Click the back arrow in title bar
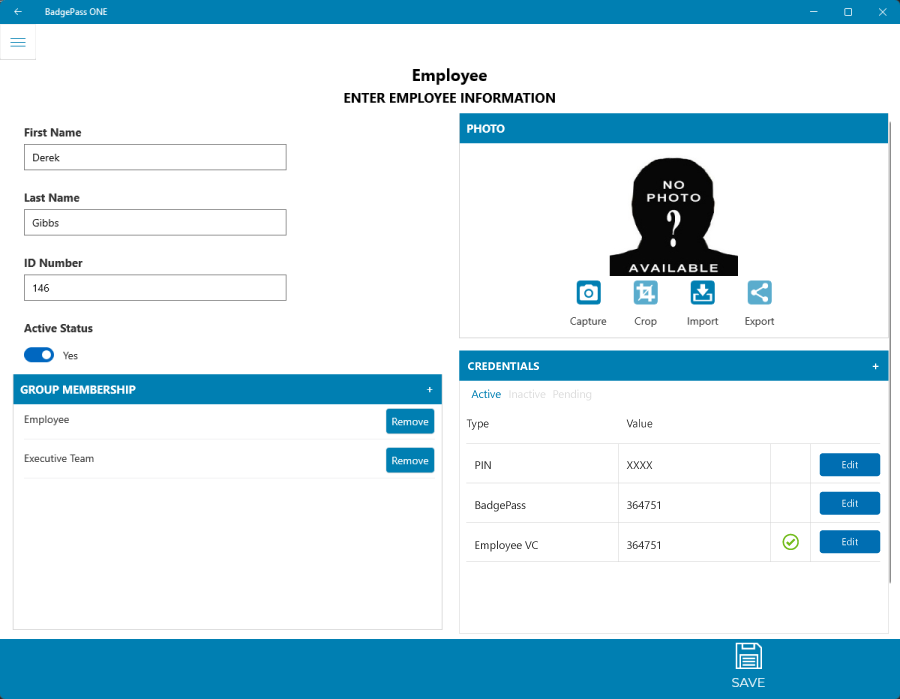 tap(18, 12)
